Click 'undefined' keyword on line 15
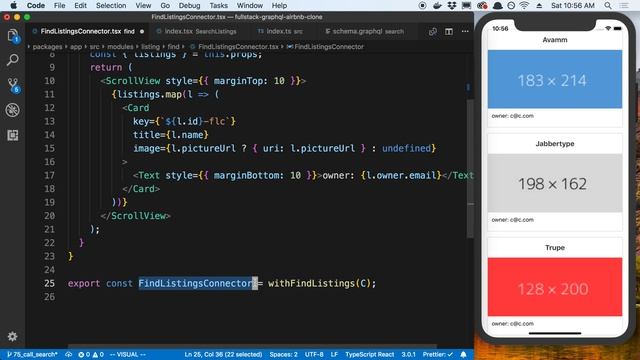 406,148
